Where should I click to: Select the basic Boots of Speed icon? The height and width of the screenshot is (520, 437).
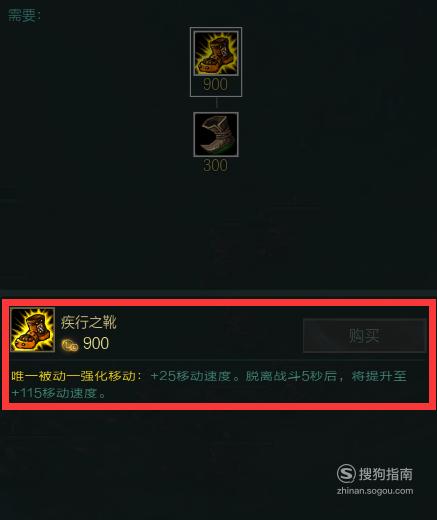tap(216, 134)
